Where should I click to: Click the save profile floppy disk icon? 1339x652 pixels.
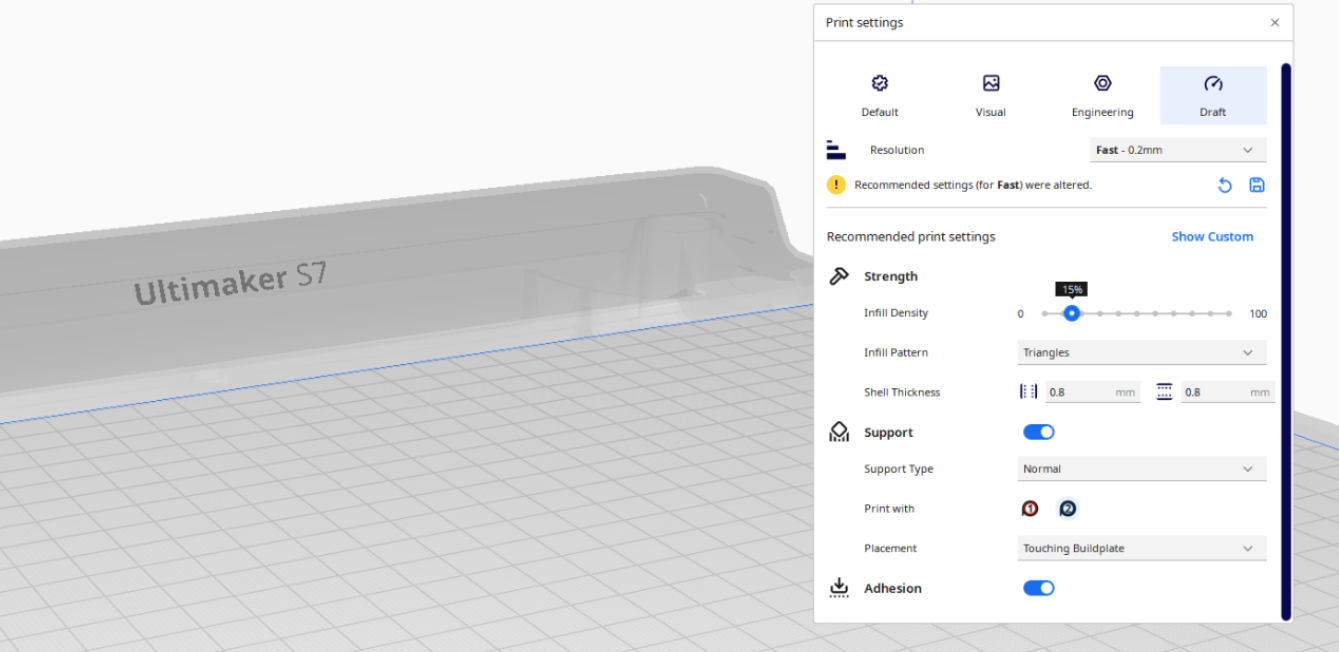(1257, 185)
